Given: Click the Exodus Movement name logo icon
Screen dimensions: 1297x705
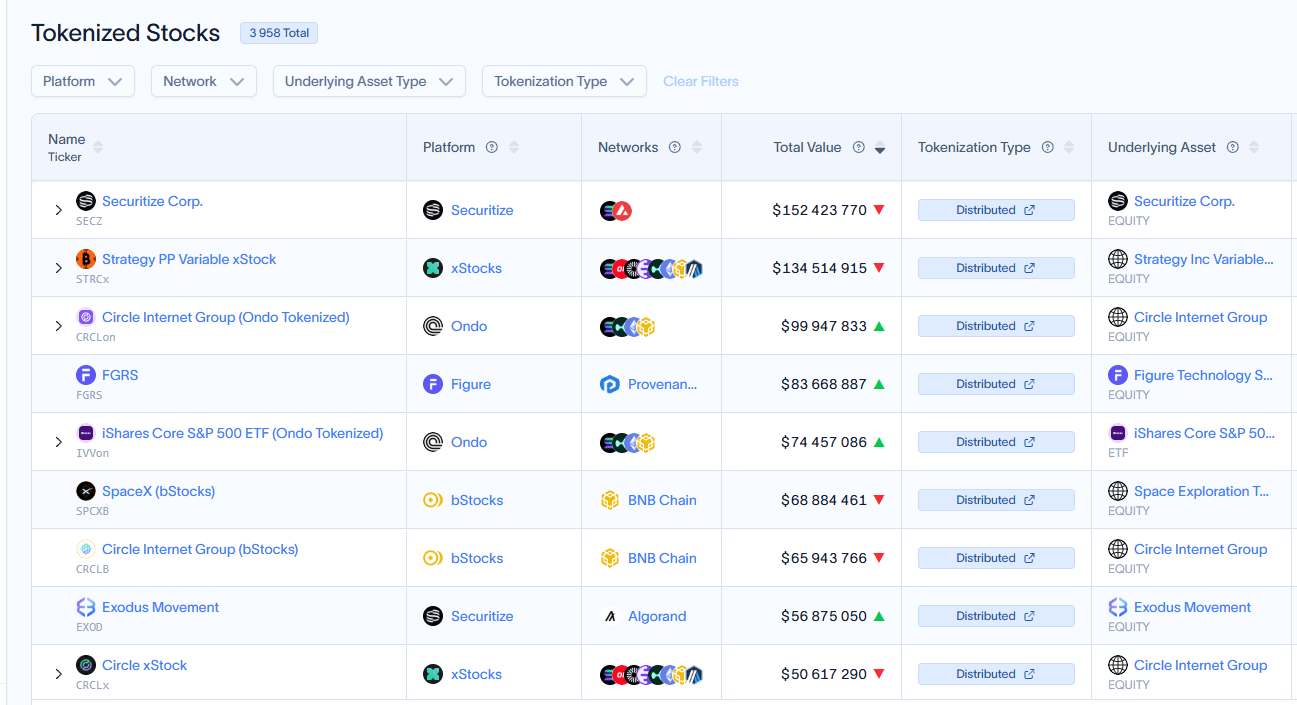Looking at the screenshot, I should click(x=86, y=607).
